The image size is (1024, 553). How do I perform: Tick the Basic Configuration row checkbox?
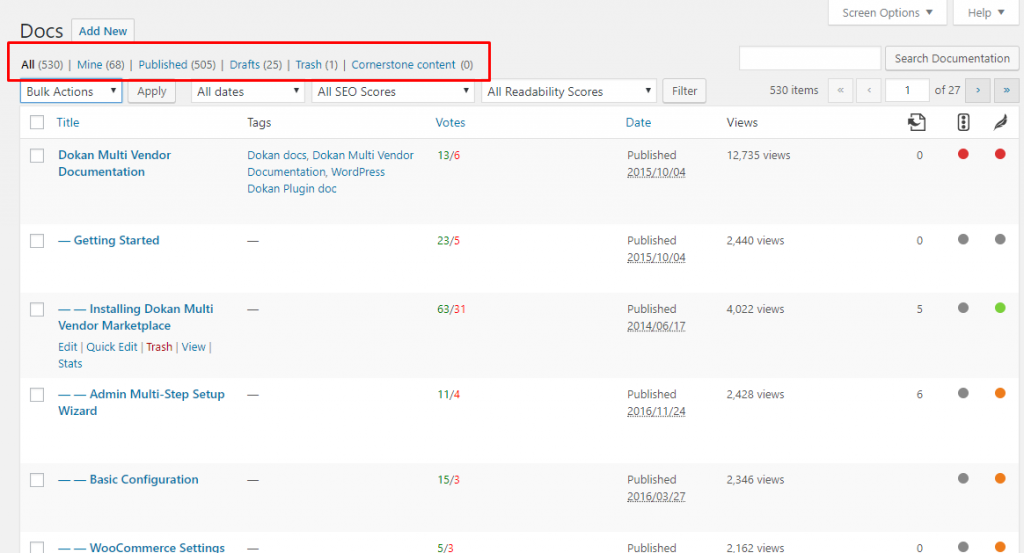click(x=37, y=480)
